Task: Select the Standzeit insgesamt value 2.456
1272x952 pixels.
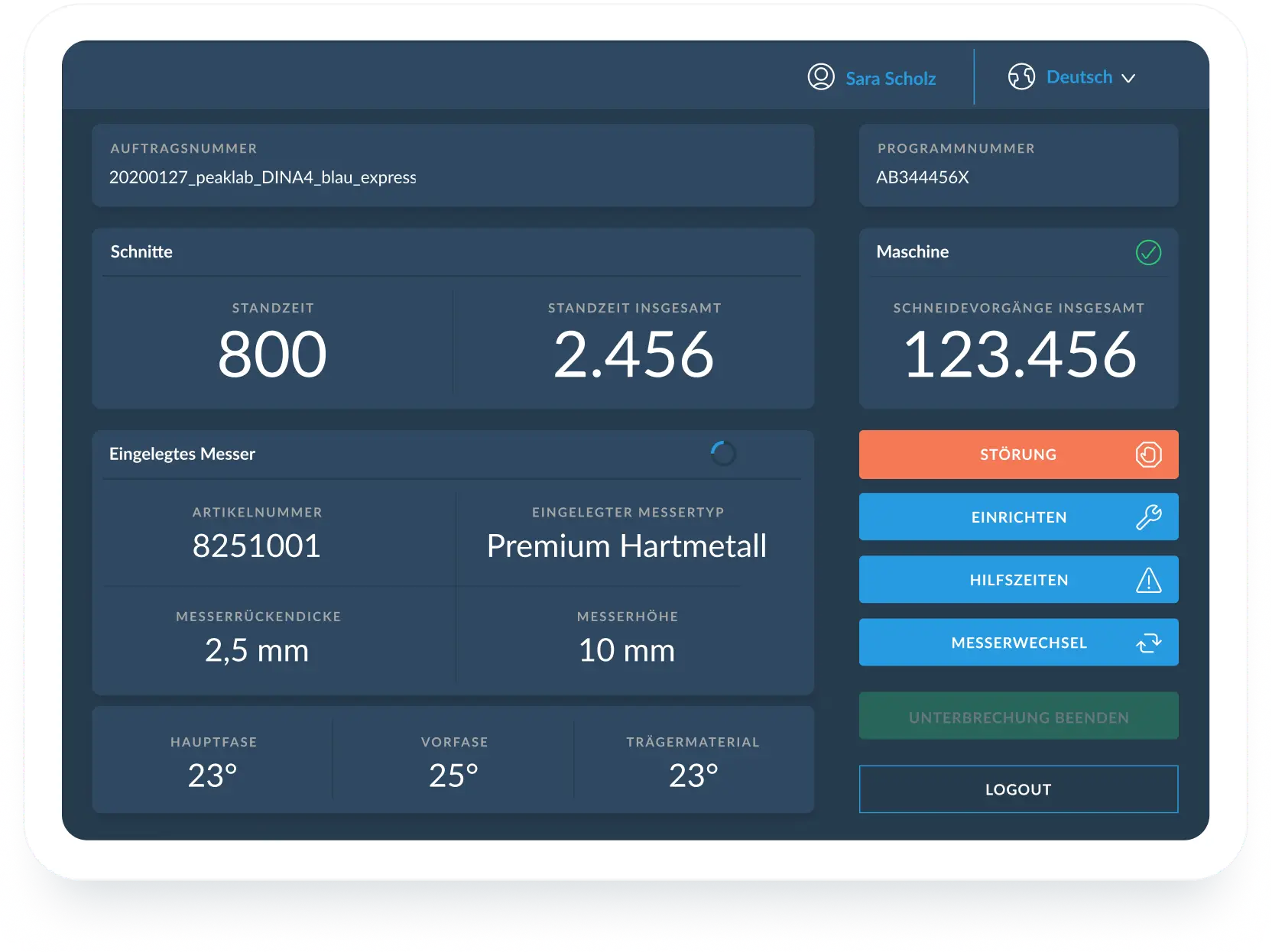Action: click(x=634, y=355)
